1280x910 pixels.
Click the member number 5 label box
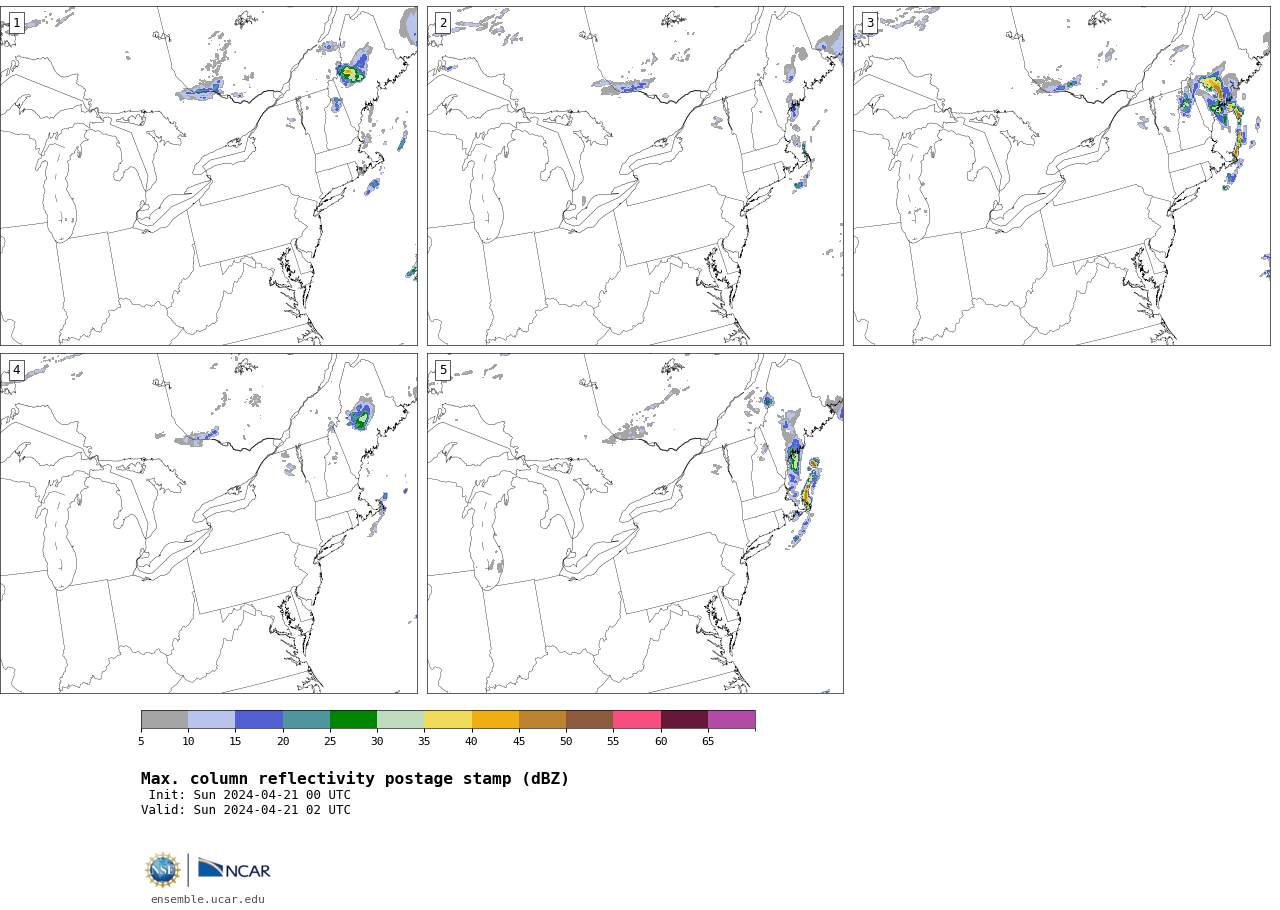point(443,370)
